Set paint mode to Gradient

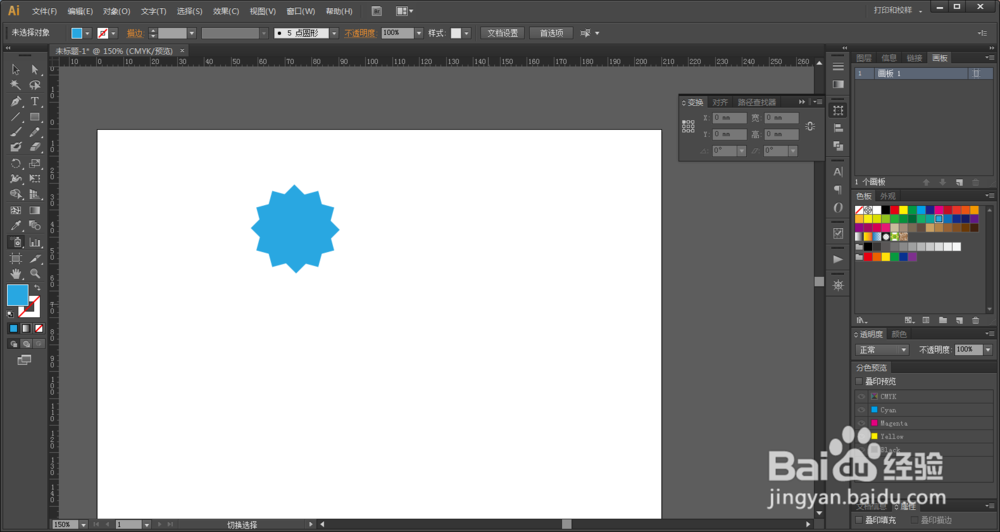tap(26, 329)
